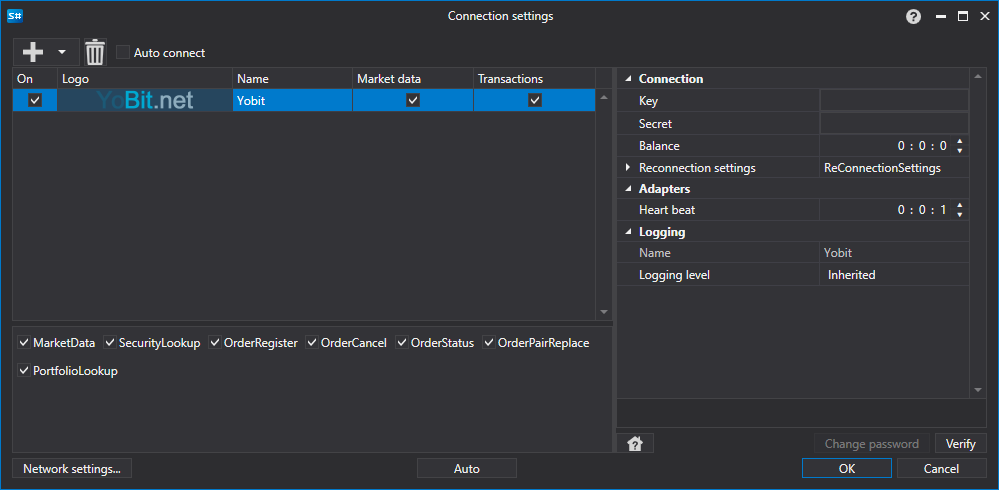Select the Yobit name cell

coord(292,100)
